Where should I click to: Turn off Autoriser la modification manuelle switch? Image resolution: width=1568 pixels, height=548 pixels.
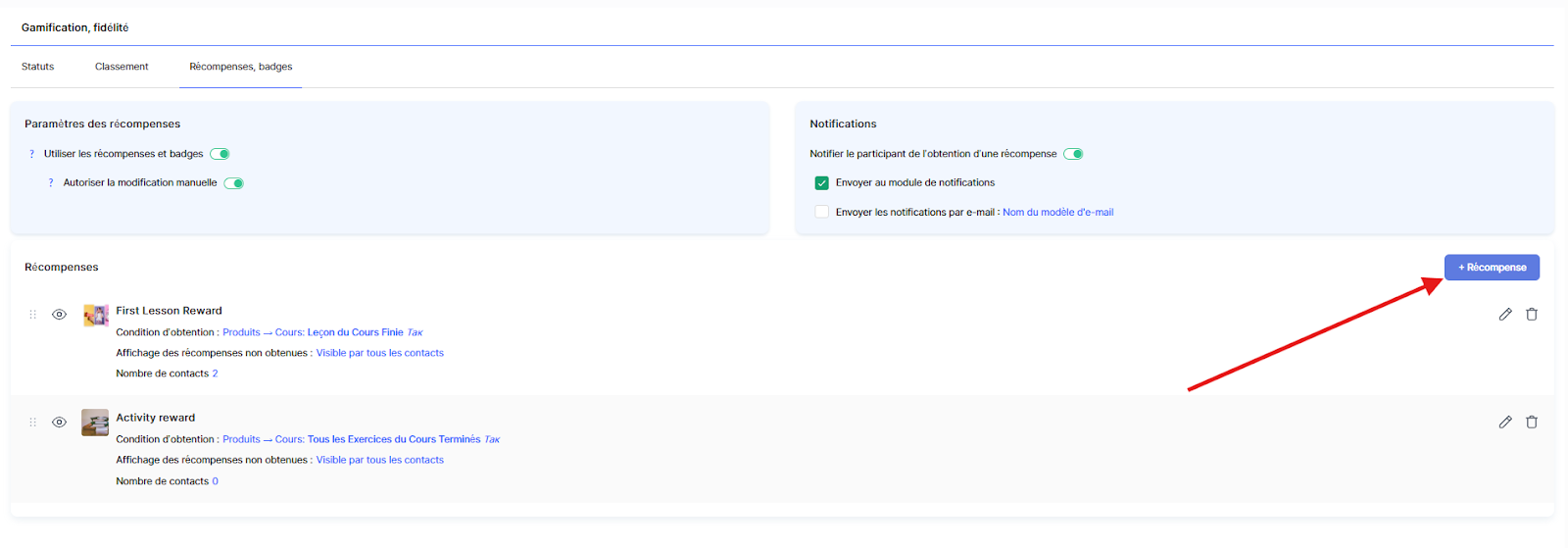(234, 183)
